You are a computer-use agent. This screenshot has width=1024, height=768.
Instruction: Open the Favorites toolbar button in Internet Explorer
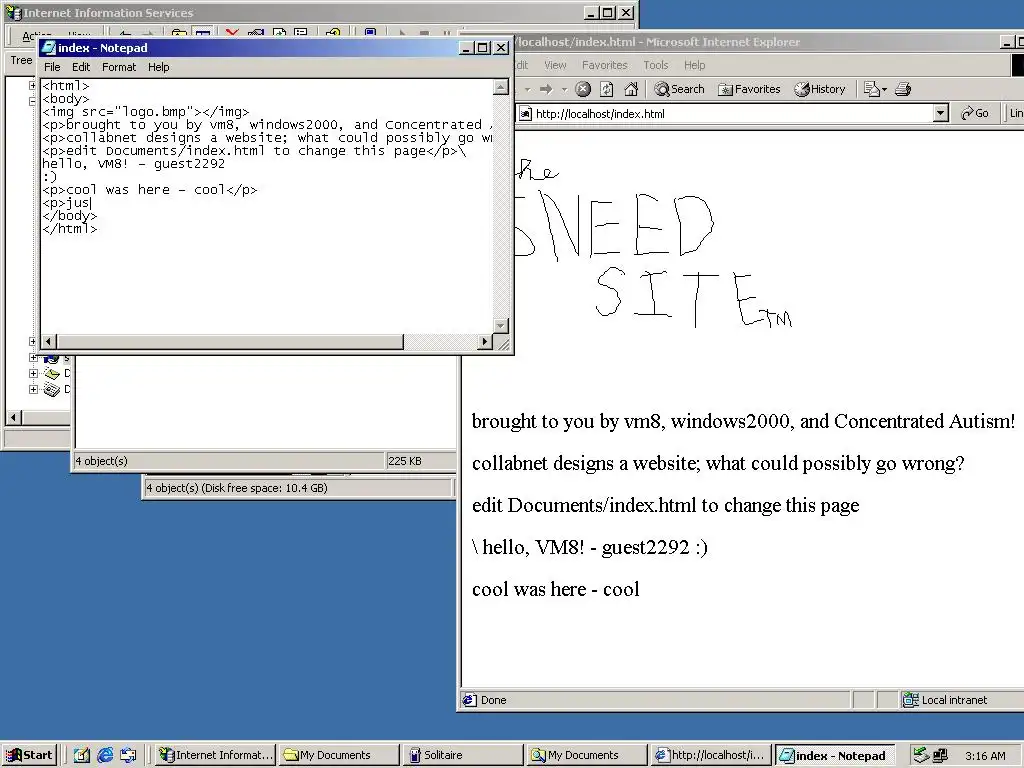click(x=749, y=89)
